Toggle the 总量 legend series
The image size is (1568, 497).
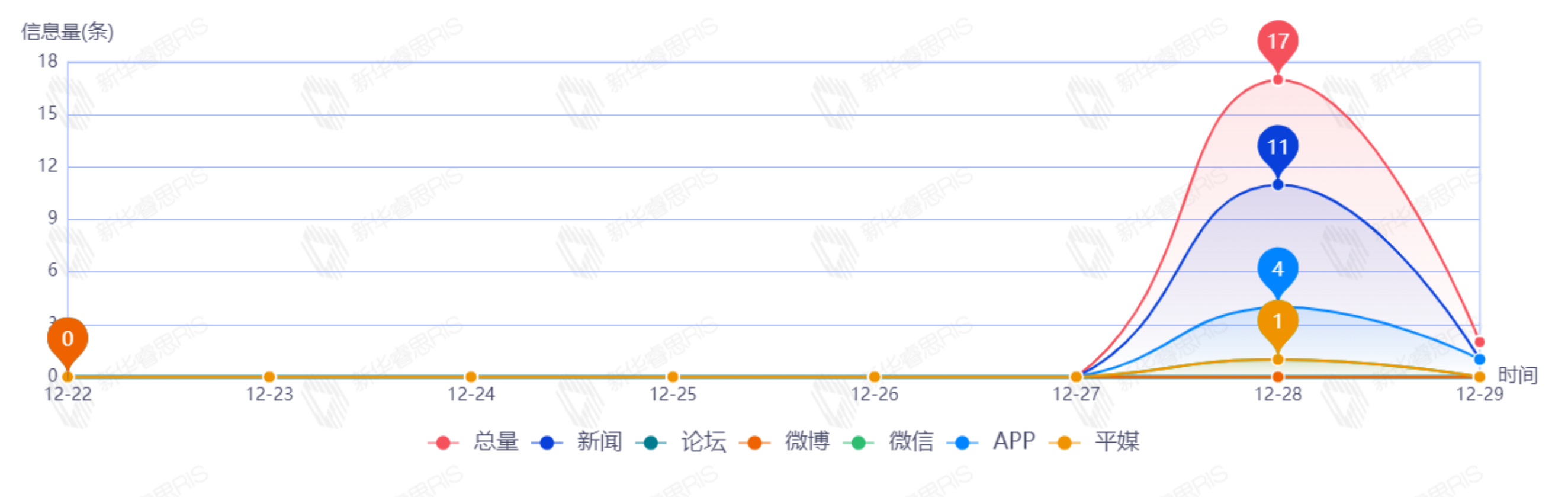point(475,441)
